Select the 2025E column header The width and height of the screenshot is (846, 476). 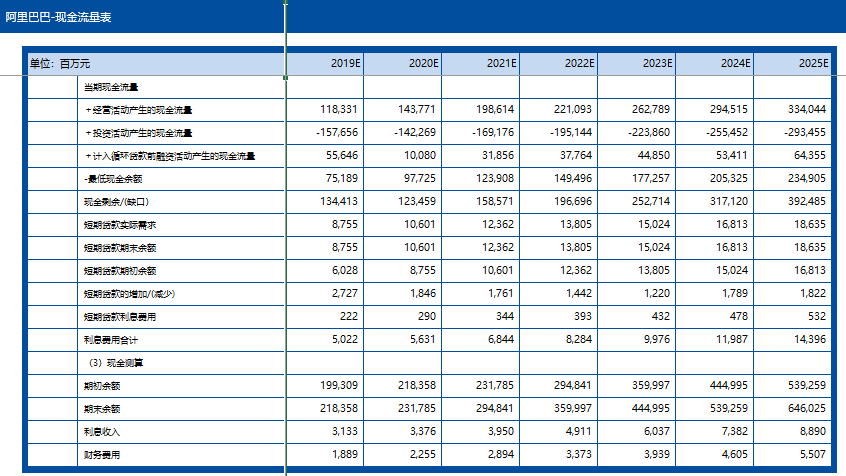click(x=793, y=64)
